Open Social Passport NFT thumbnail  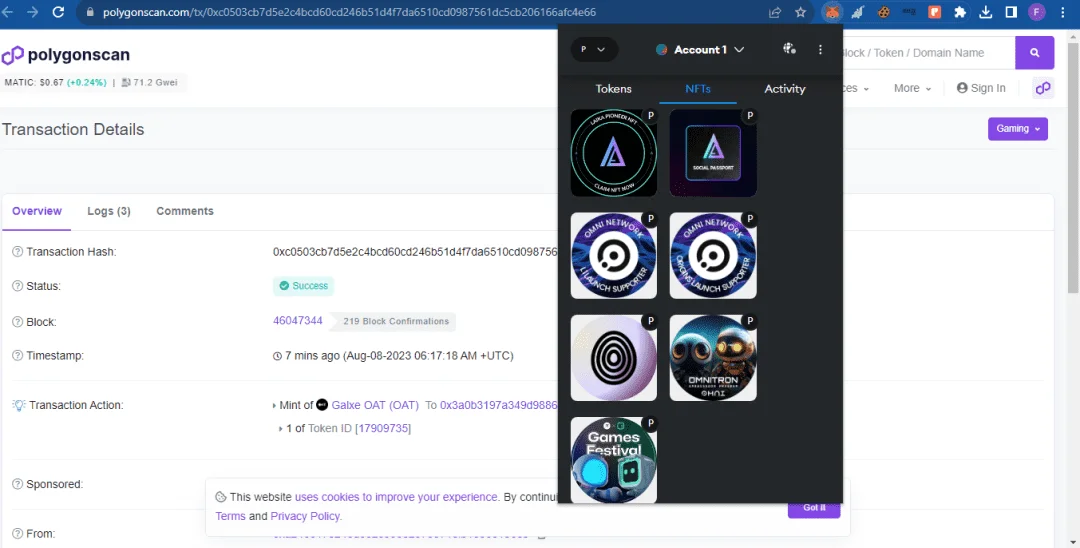[x=713, y=153]
